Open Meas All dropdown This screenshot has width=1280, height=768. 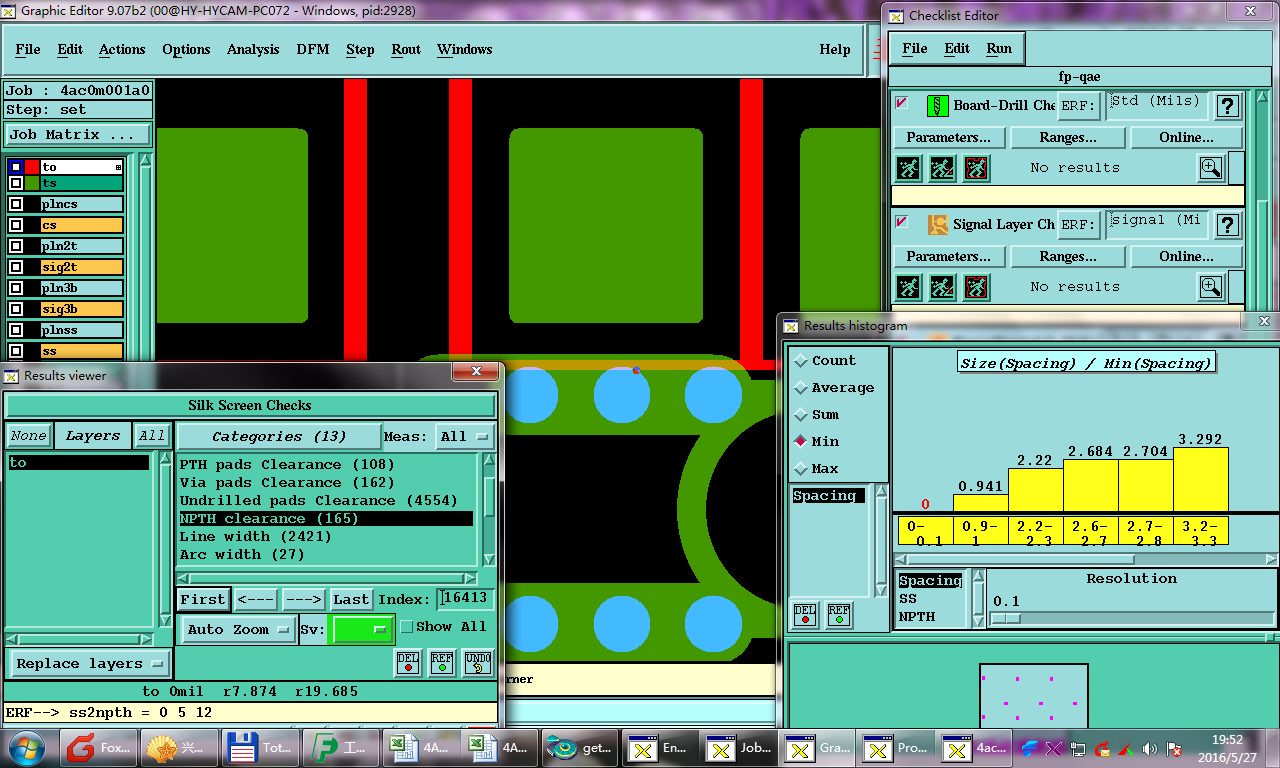pos(465,436)
